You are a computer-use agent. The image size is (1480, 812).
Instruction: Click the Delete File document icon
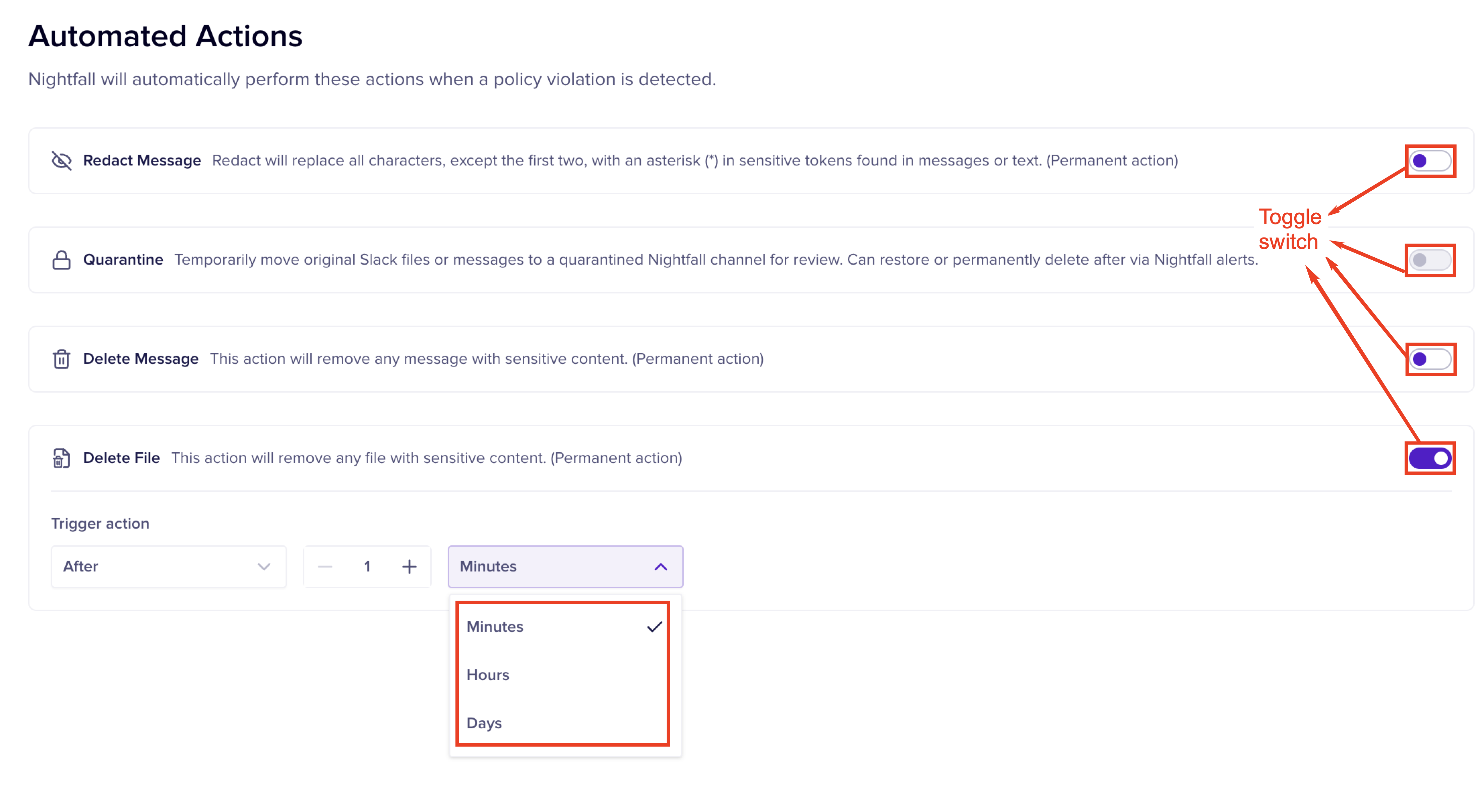tap(61, 458)
